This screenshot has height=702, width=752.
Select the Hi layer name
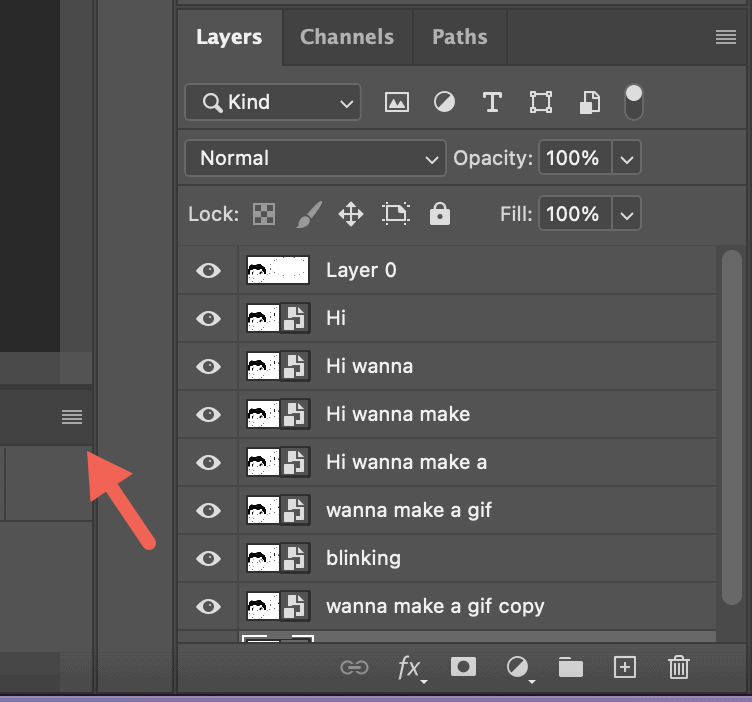coord(336,318)
